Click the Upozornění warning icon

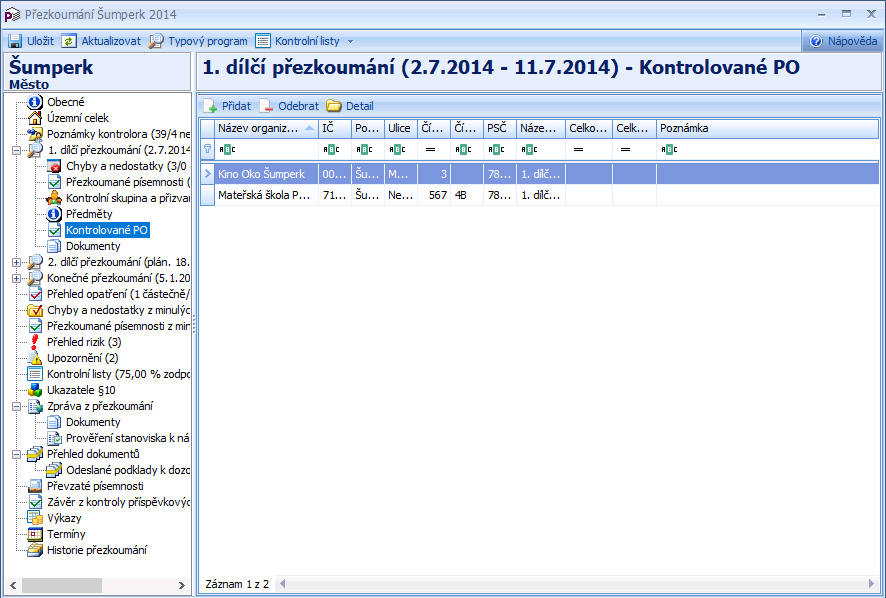pos(35,358)
